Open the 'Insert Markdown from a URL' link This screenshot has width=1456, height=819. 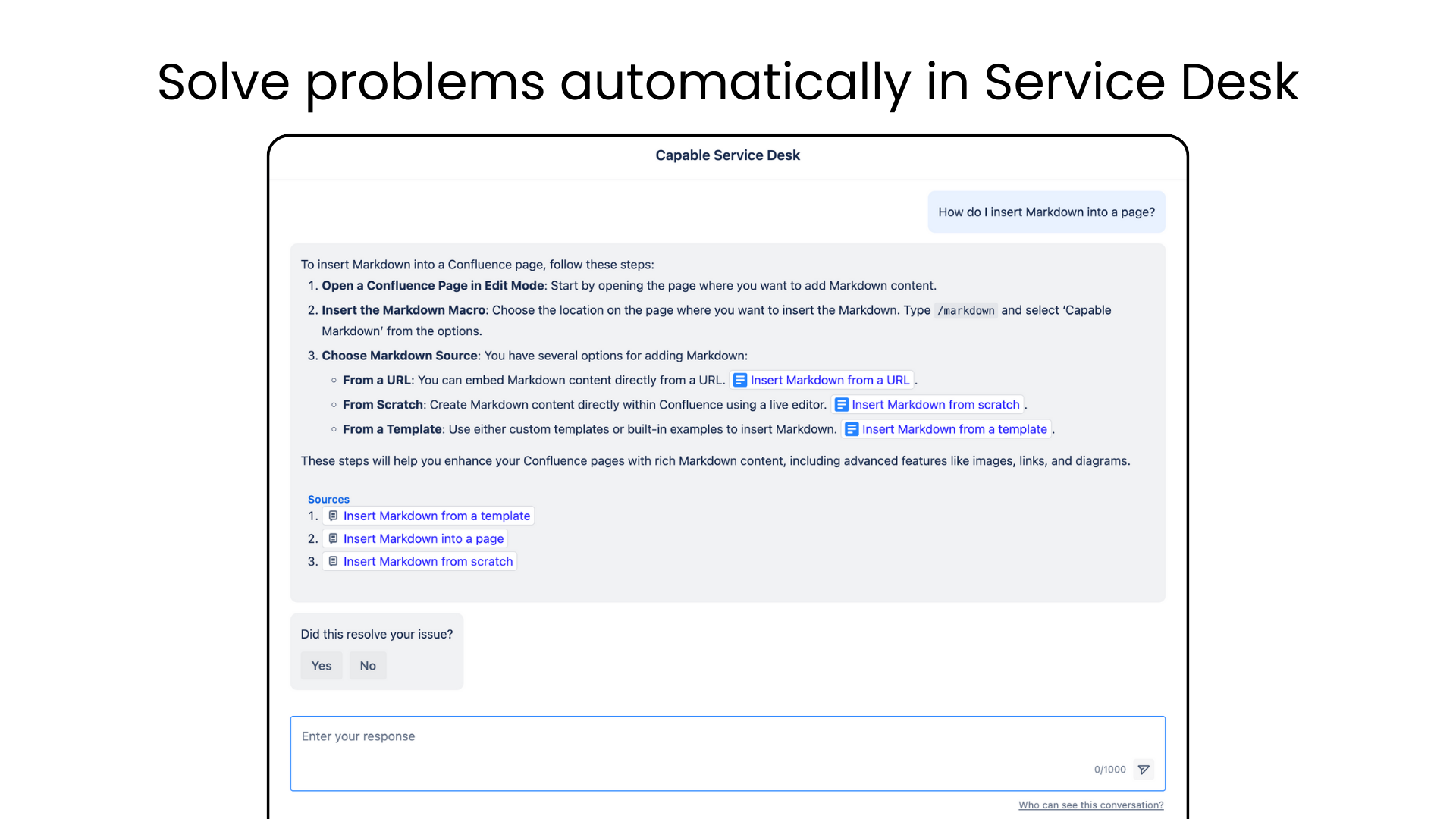[x=830, y=381]
